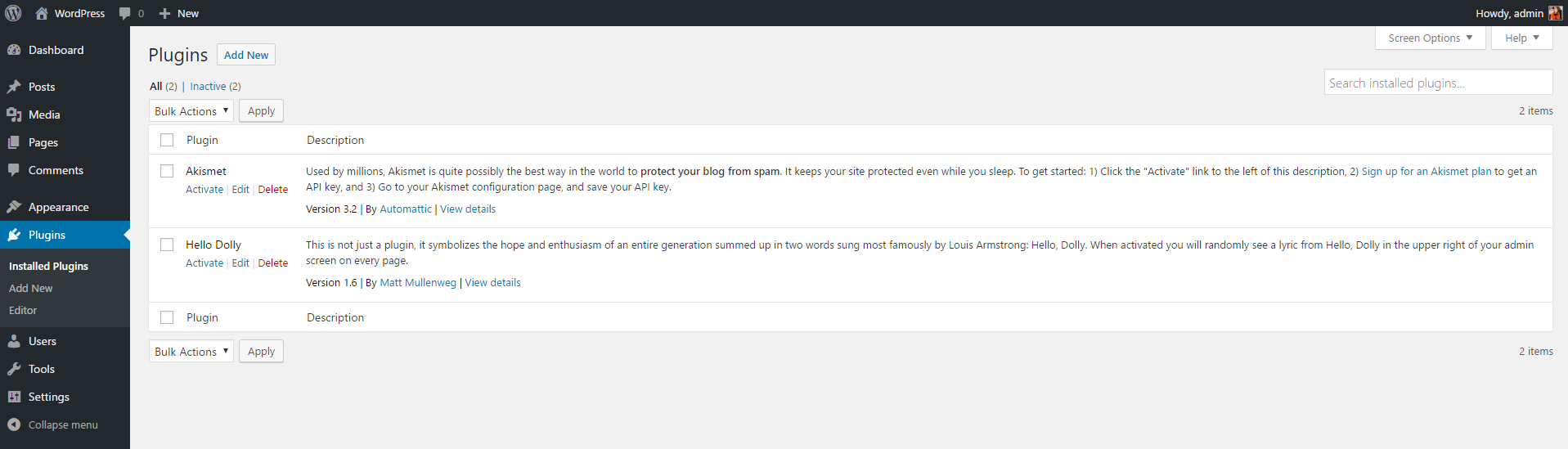
Task: Check the Akismet plugin checkbox
Action: (x=167, y=171)
